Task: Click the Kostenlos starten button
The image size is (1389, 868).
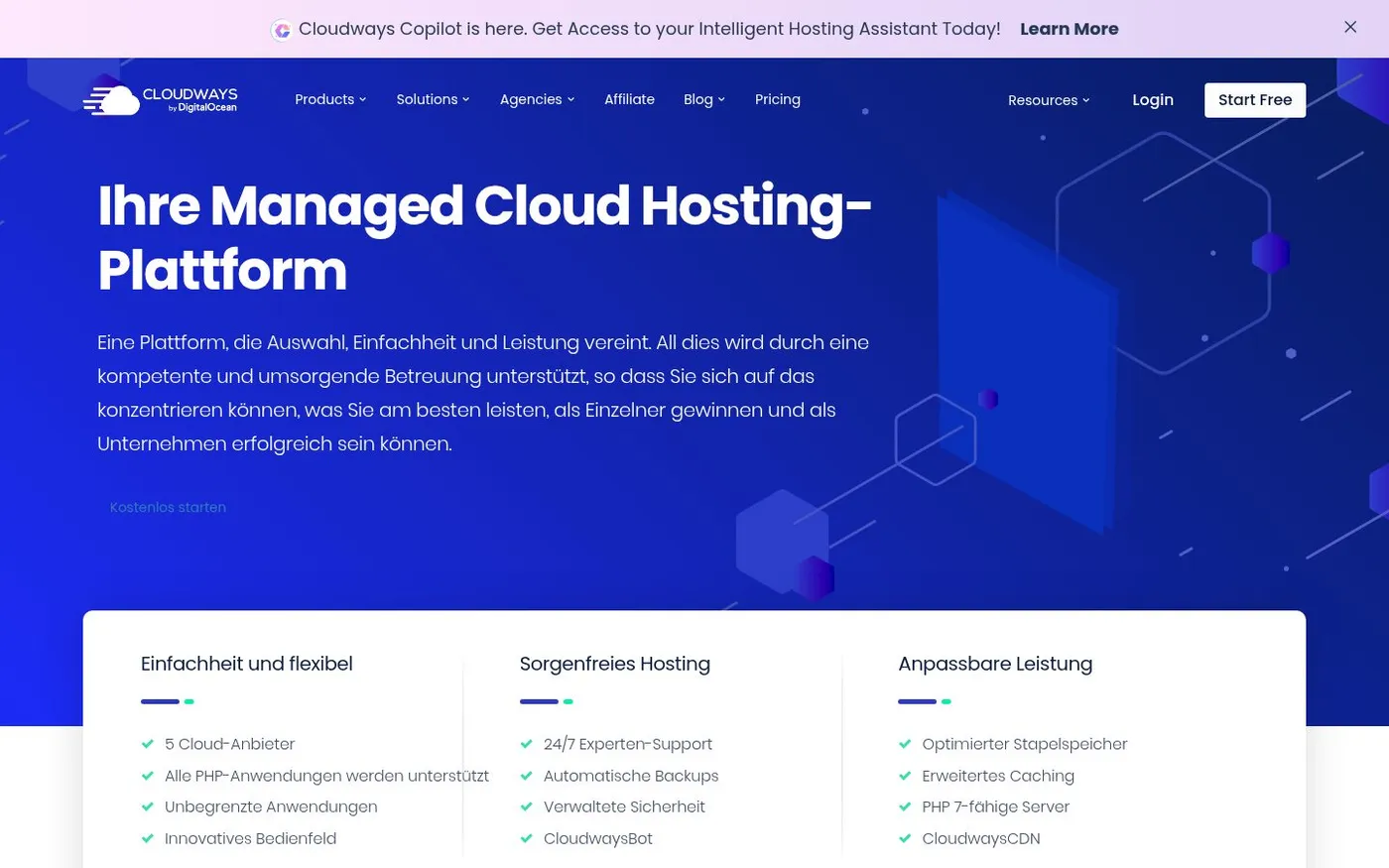Action: [168, 507]
